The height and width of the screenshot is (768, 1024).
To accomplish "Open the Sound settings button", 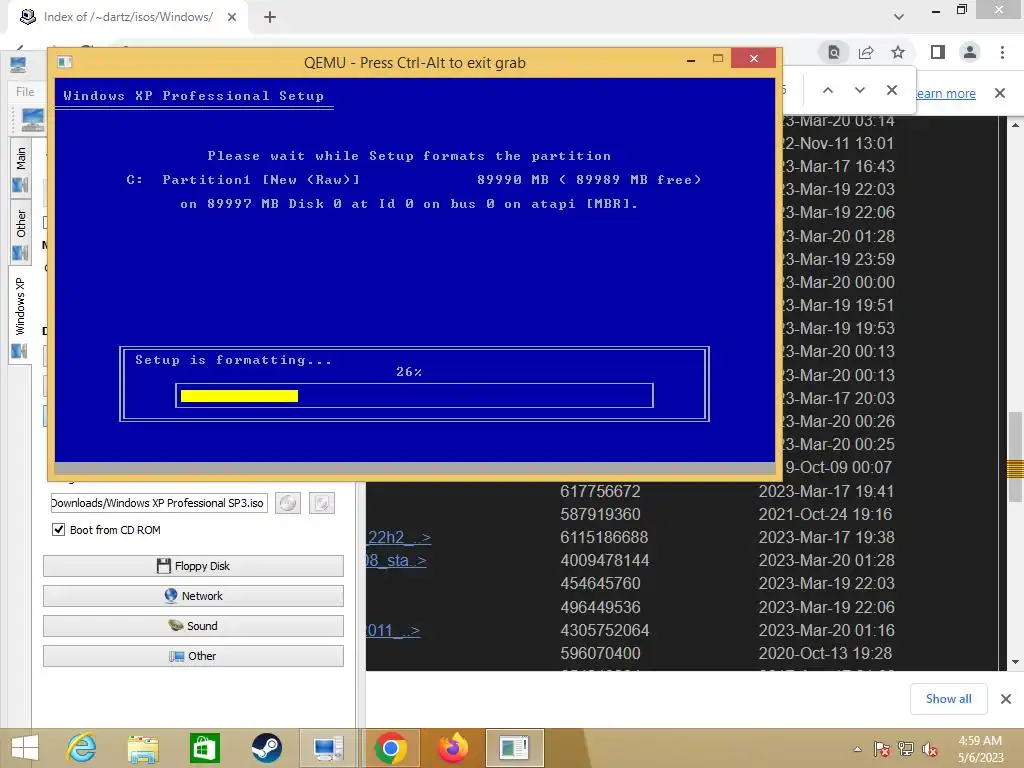I will [x=193, y=626].
